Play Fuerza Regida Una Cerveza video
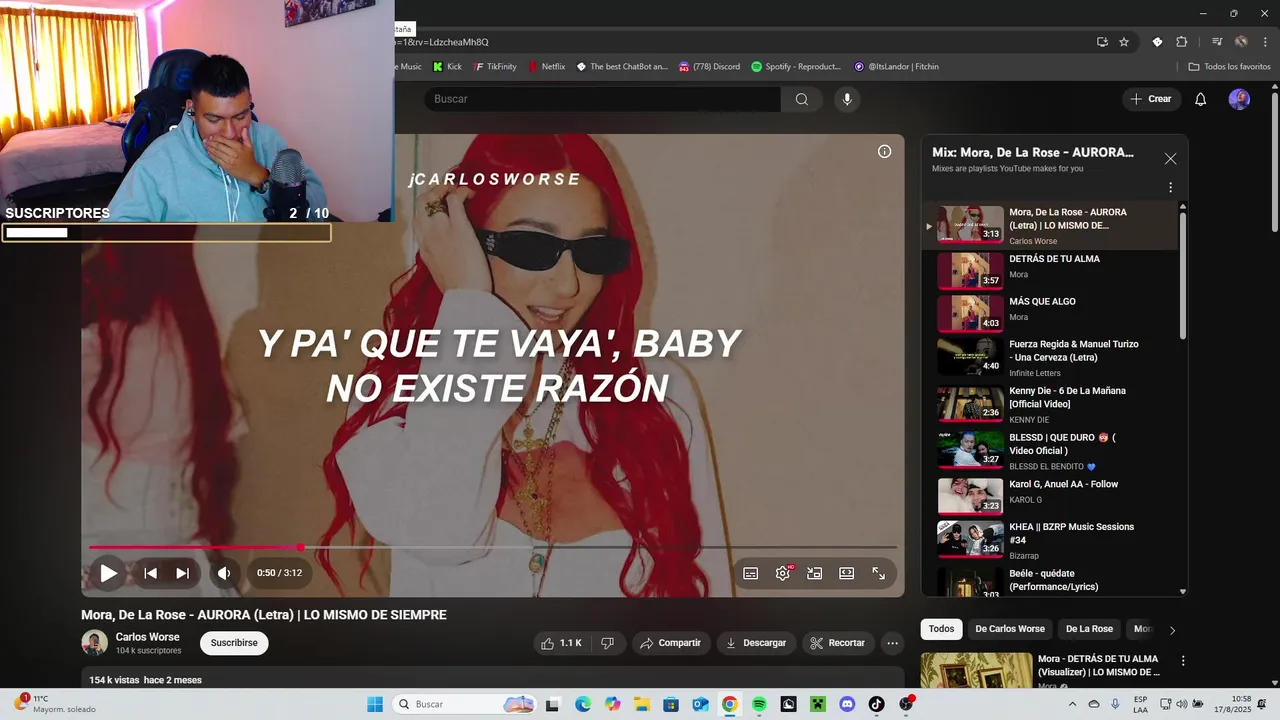The image size is (1280, 720). point(1048,357)
